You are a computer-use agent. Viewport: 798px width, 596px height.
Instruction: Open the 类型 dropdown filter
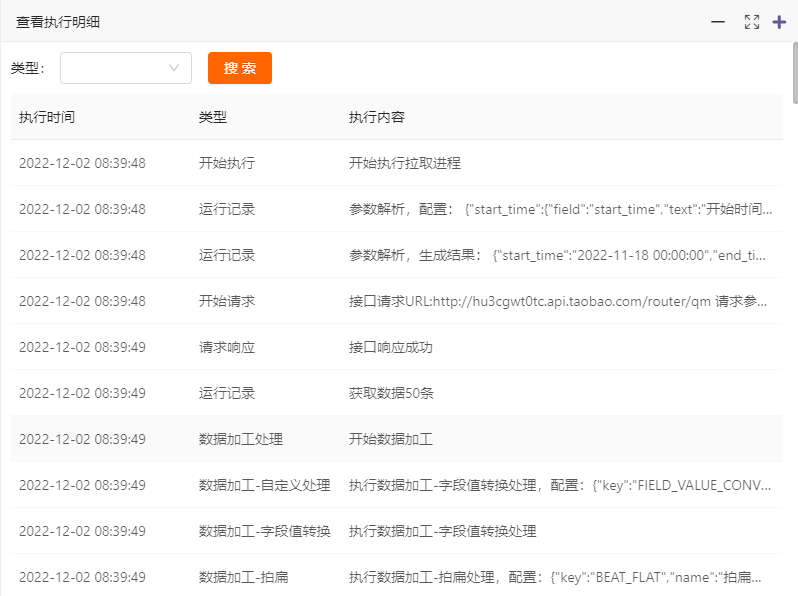pyautogui.click(x=126, y=68)
